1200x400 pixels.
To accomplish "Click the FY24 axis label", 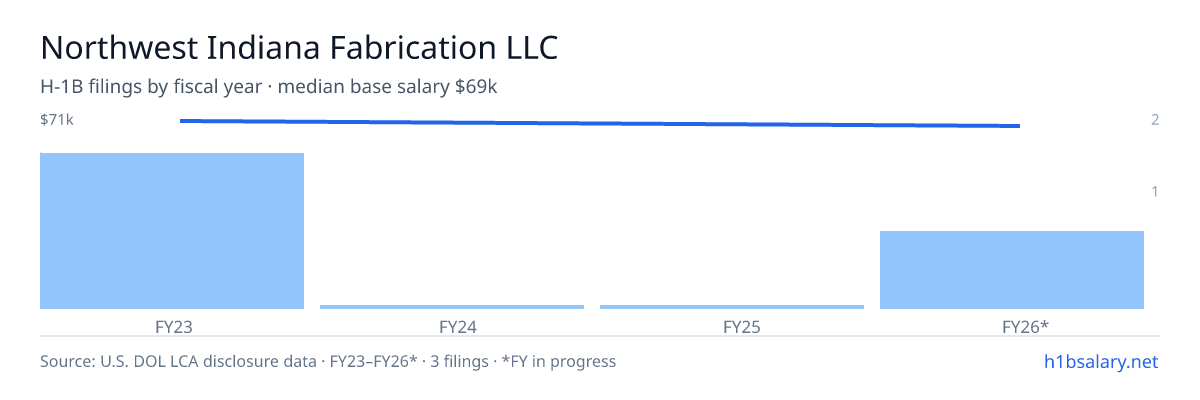I will point(452,327).
